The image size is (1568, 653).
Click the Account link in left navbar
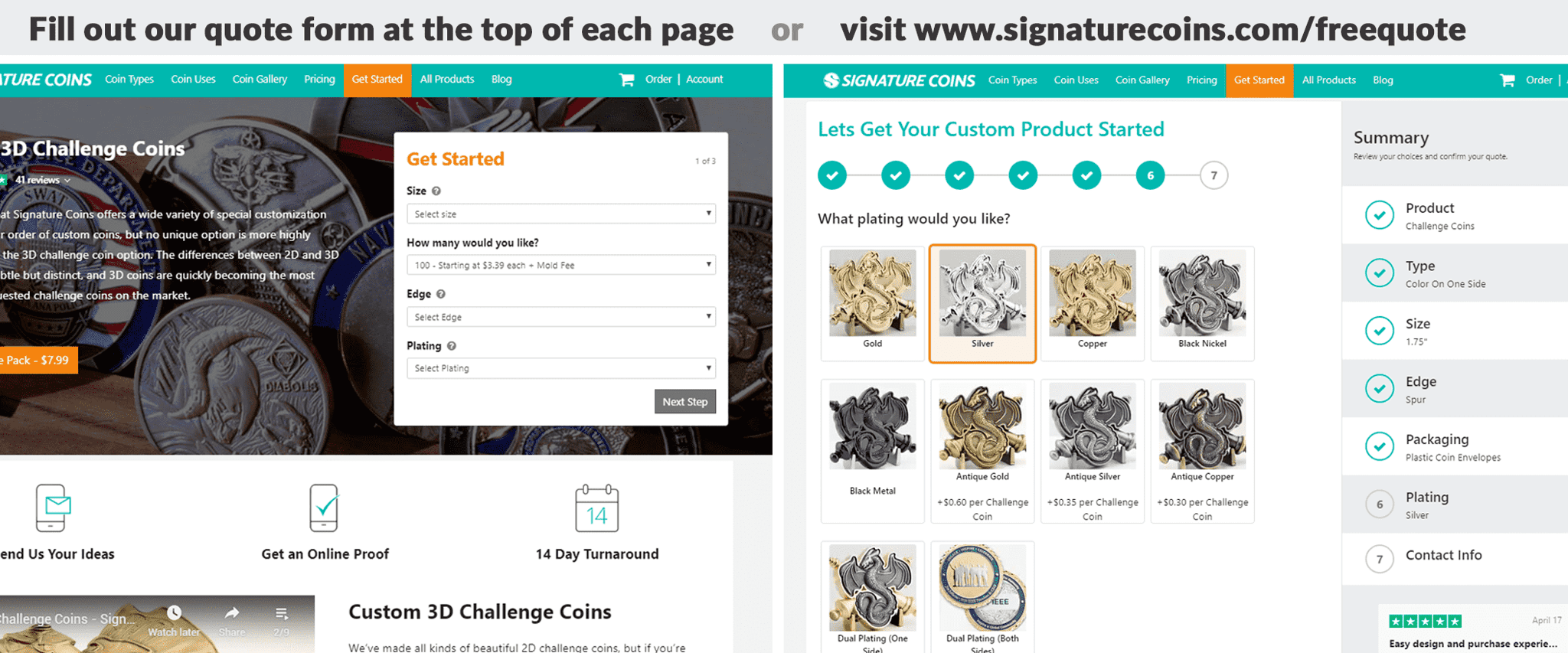704,80
